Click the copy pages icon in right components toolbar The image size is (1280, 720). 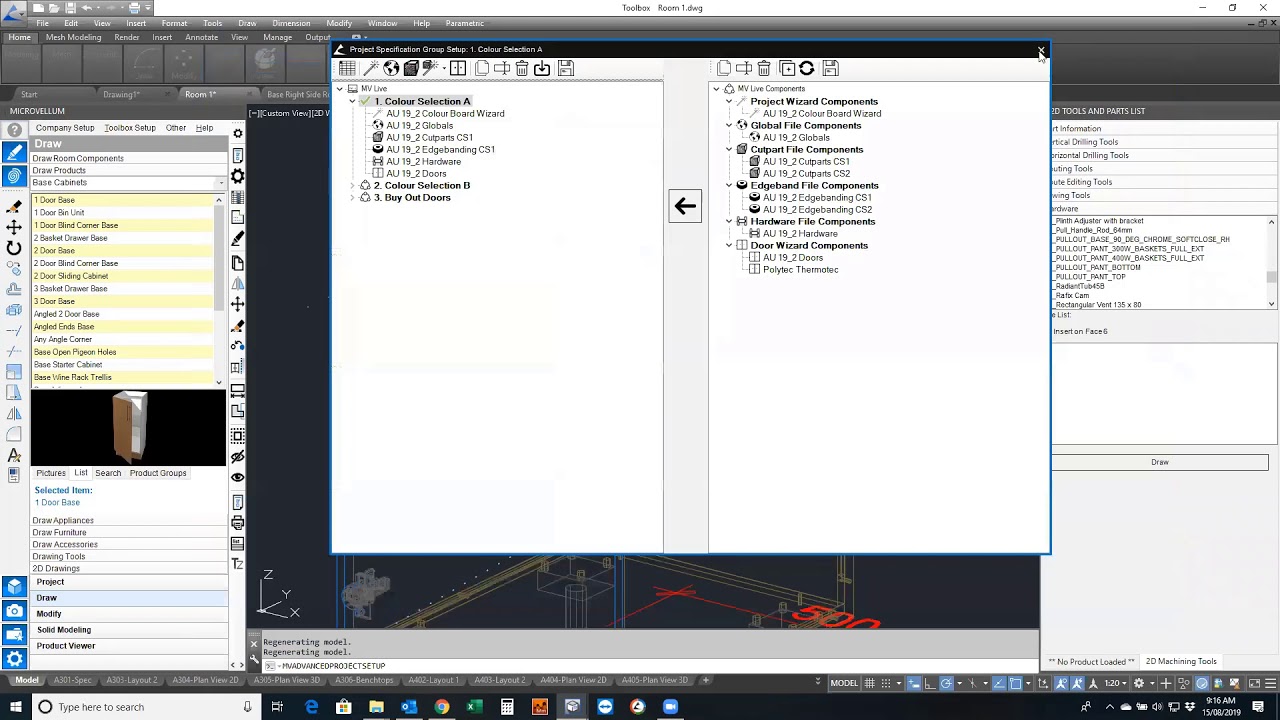tap(724, 68)
